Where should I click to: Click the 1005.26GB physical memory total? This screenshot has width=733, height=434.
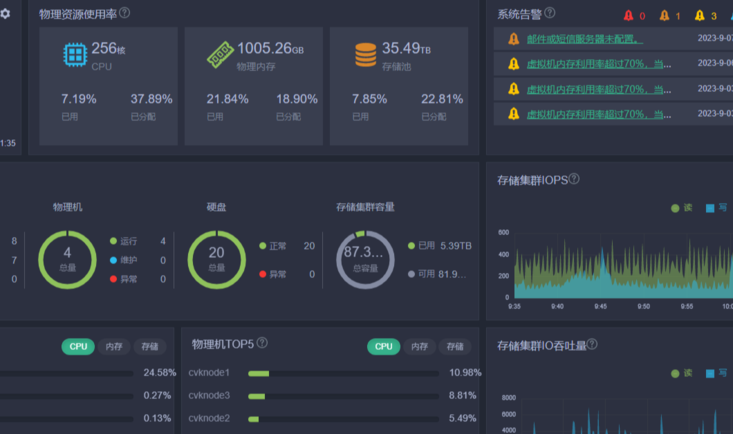click(270, 48)
